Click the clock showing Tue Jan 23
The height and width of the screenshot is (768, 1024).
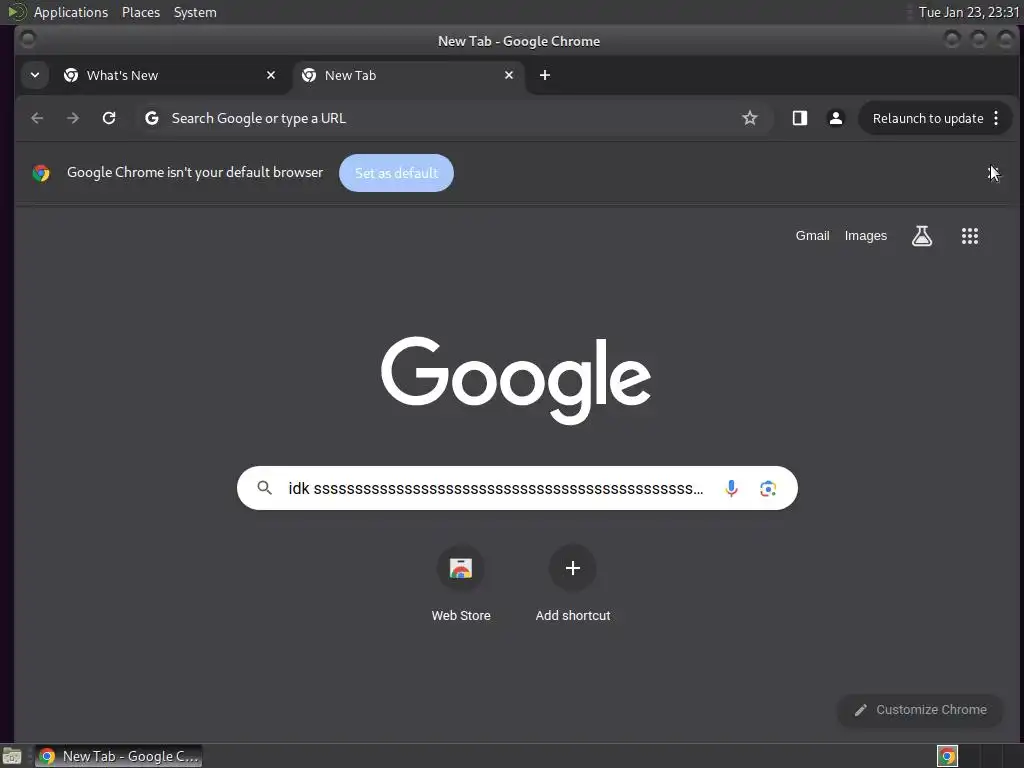(x=968, y=12)
